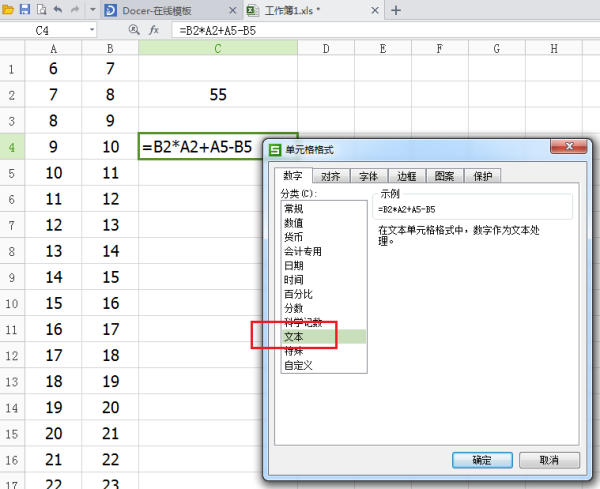Screen dimensions: 600x489
Task: Select column A header
Action: (x=53, y=48)
